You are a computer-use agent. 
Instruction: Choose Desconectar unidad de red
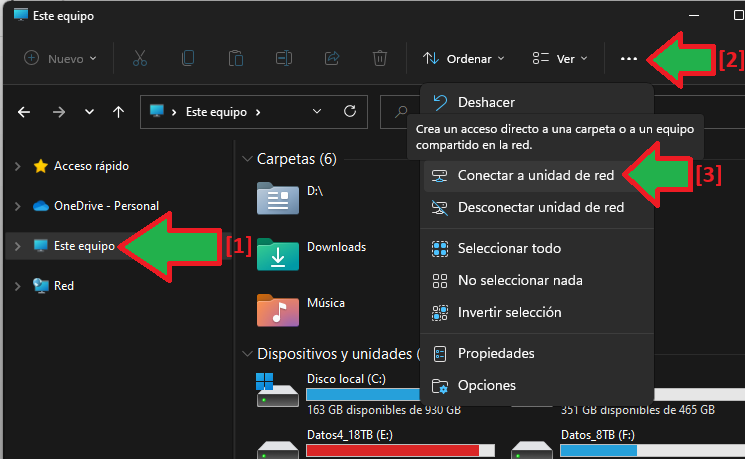click(x=537, y=208)
